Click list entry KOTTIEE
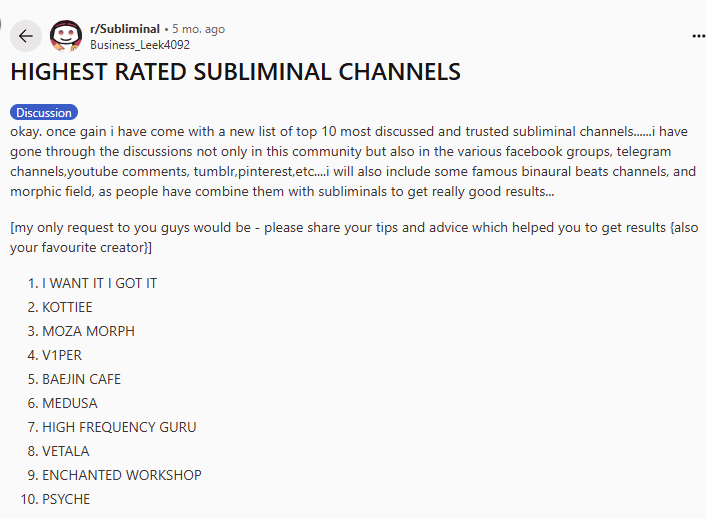This screenshot has height=519, width=706. point(67,307)
